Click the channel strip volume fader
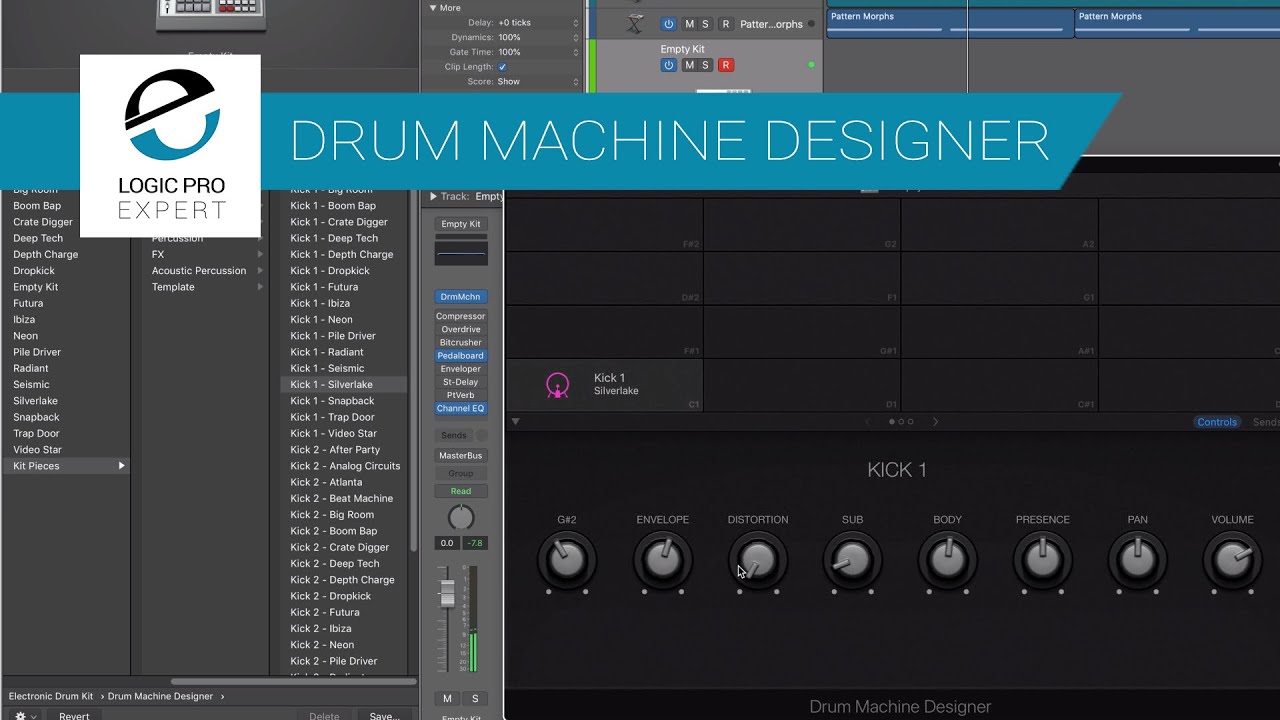 (447, 594)
